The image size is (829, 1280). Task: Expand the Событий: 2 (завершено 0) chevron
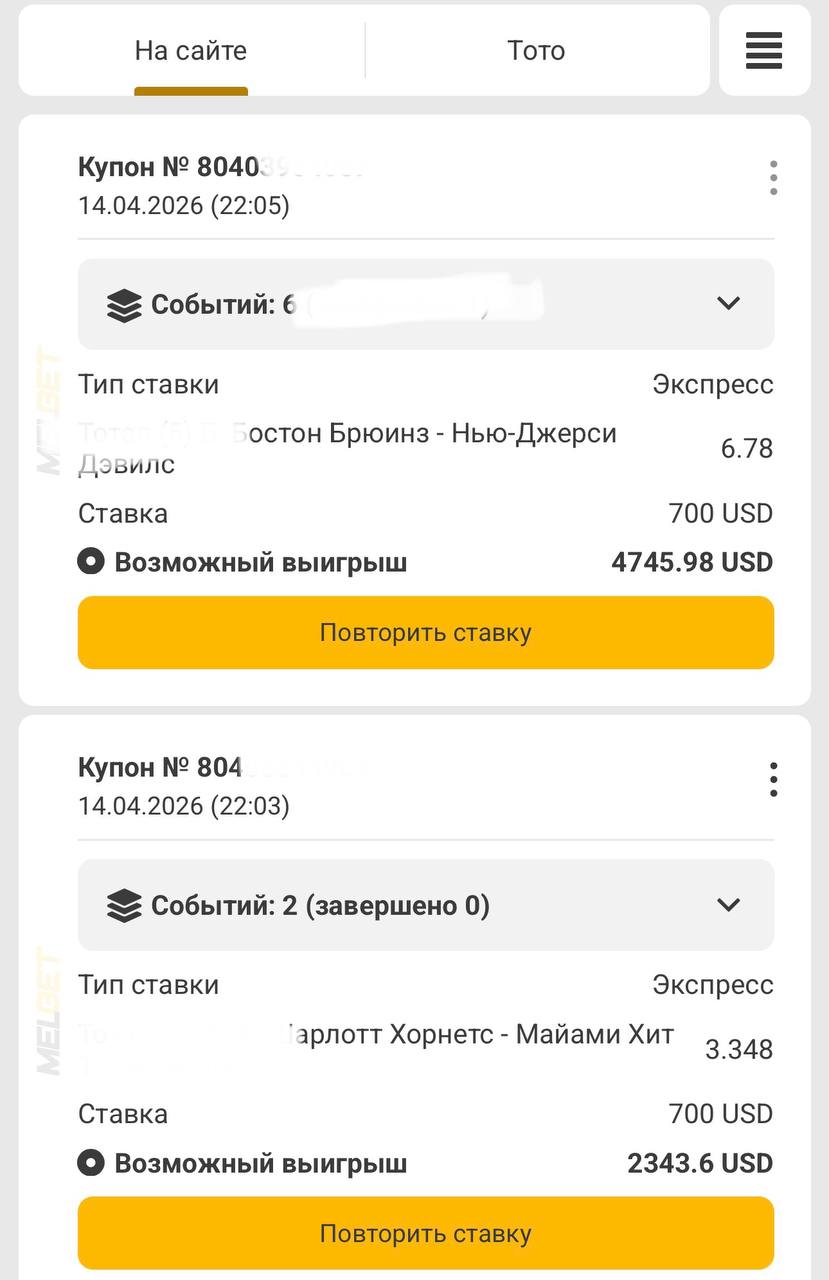coord(729,905)
